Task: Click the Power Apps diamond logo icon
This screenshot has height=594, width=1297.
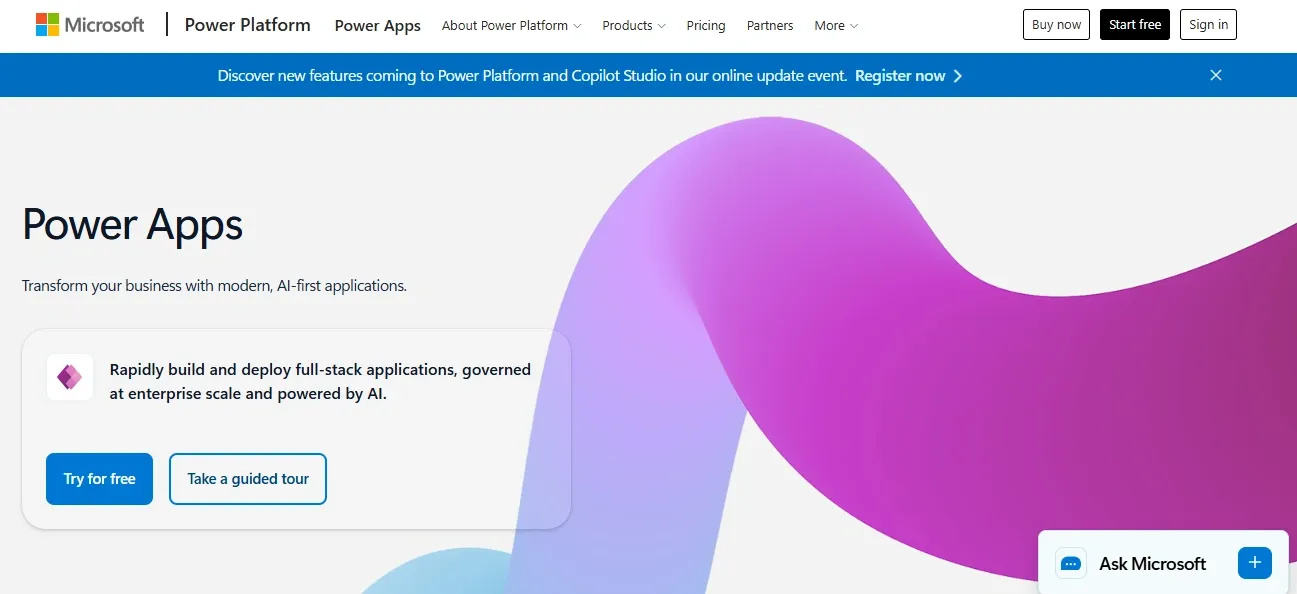Action: point(70,377)
